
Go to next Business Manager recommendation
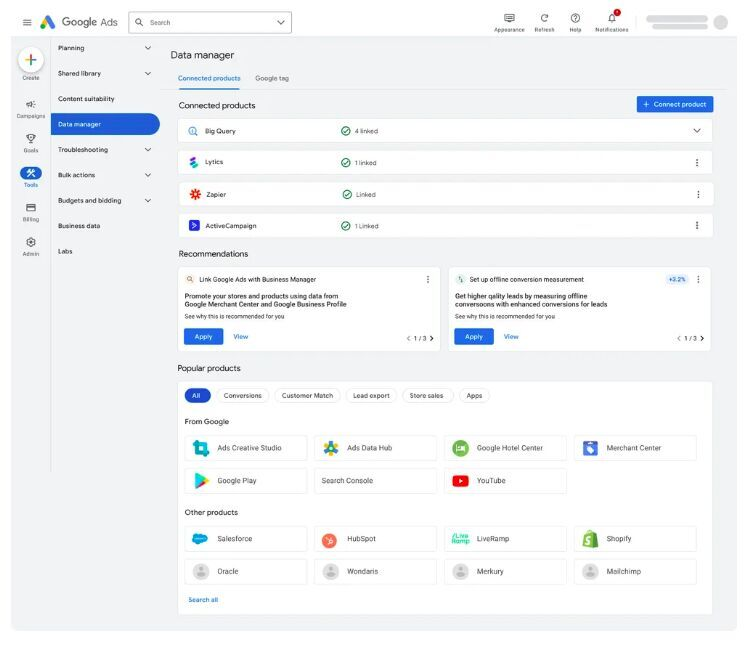click(x=432, y=338)
